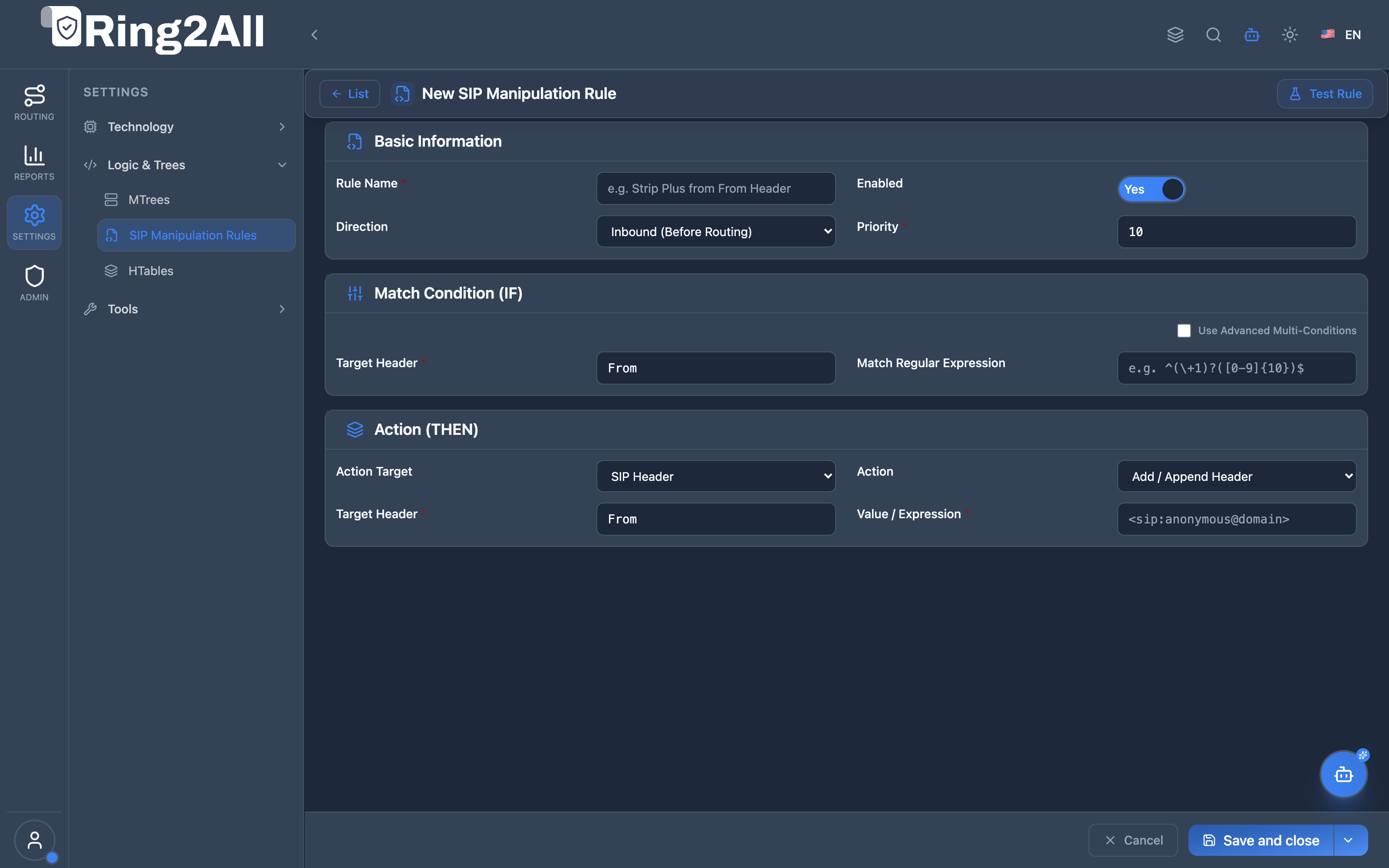Select the Settings gear in sidebar
Viewport: 1389px width, 868px height.
pyautogui.click(x=34, y=222)
